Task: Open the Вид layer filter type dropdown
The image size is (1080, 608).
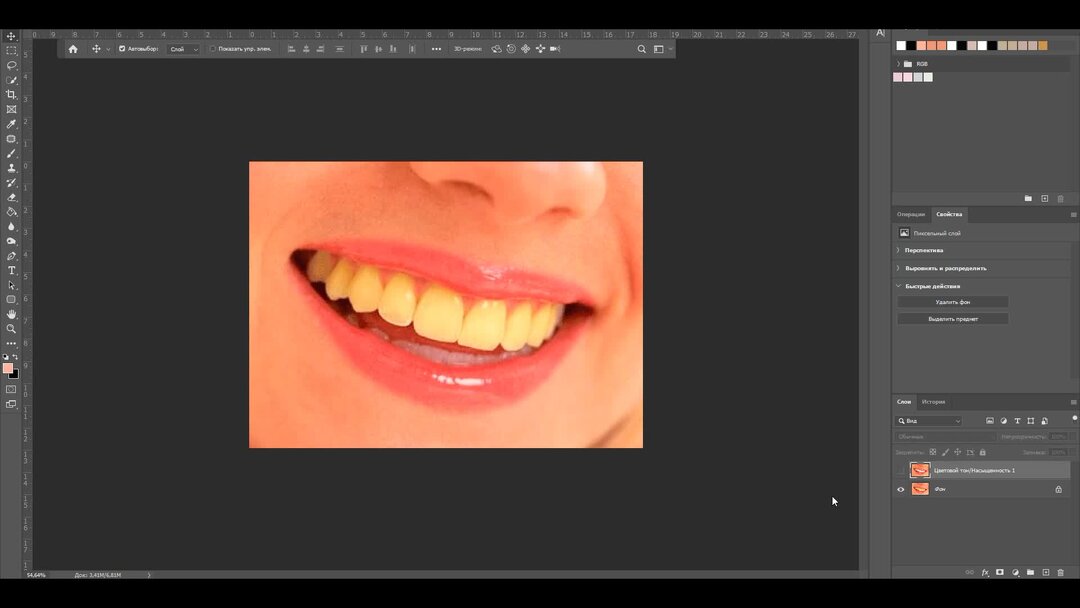Action: tap(929, 421)
